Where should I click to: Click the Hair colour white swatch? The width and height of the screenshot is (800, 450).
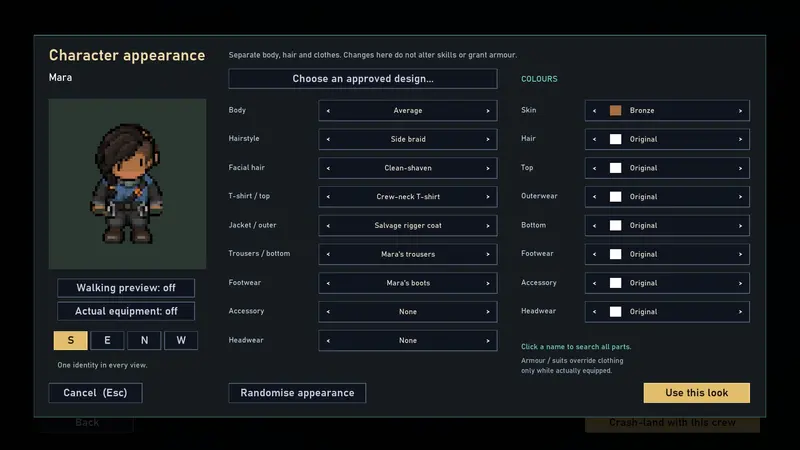[x=615, y=139]
